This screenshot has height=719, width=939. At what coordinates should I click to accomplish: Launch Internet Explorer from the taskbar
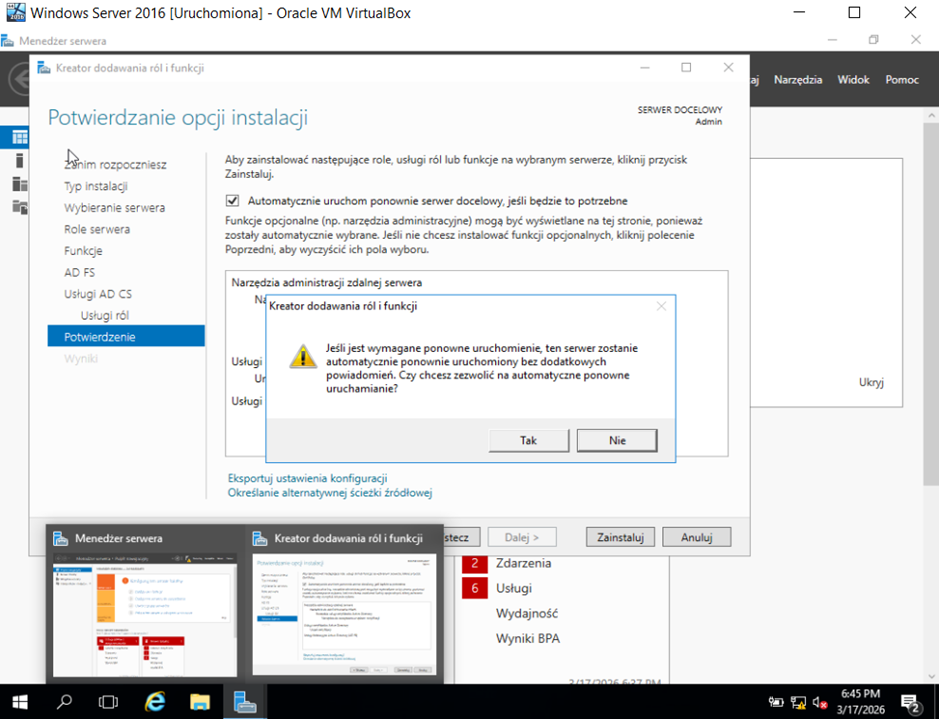coord(156,701)
